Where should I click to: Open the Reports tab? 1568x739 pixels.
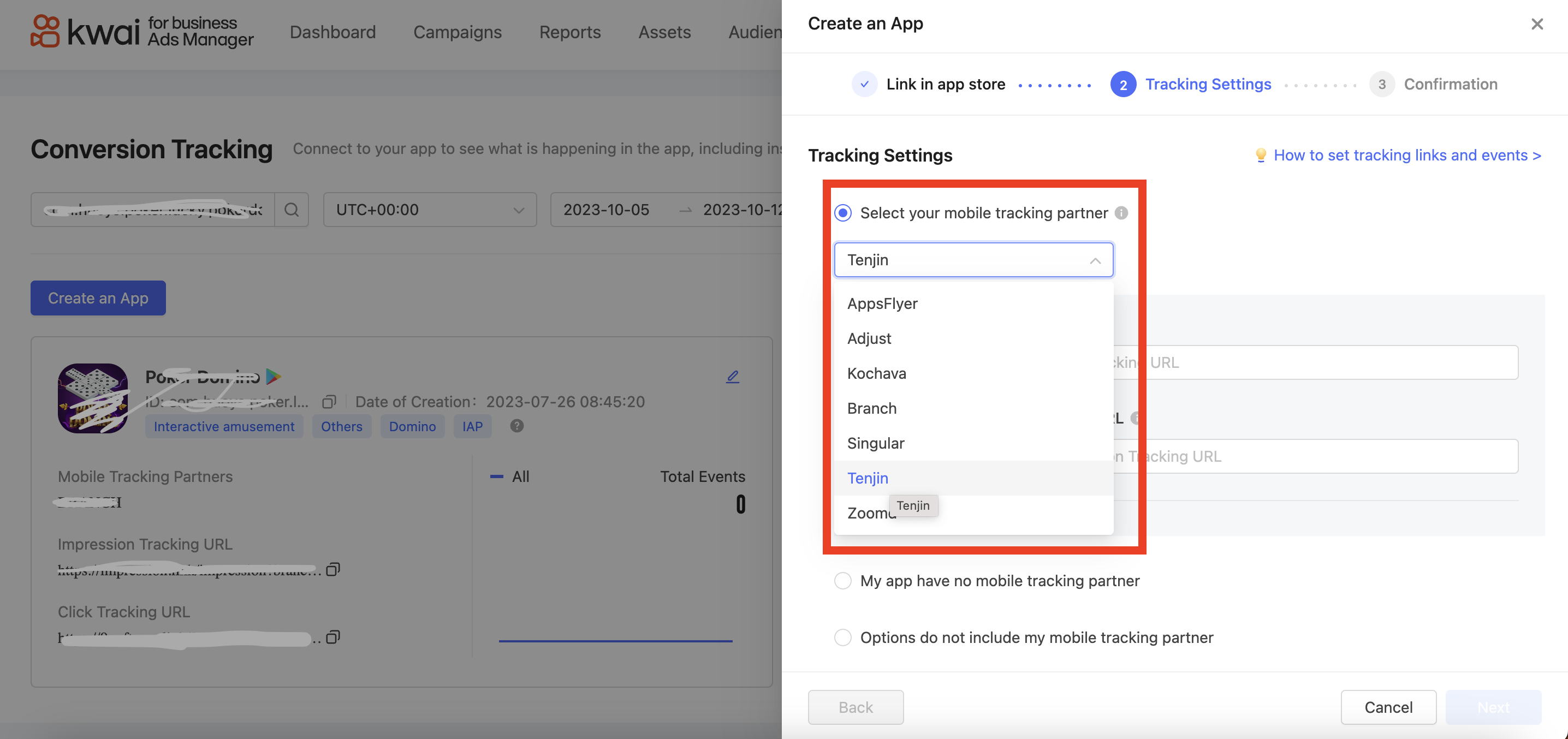coord(570,32)
